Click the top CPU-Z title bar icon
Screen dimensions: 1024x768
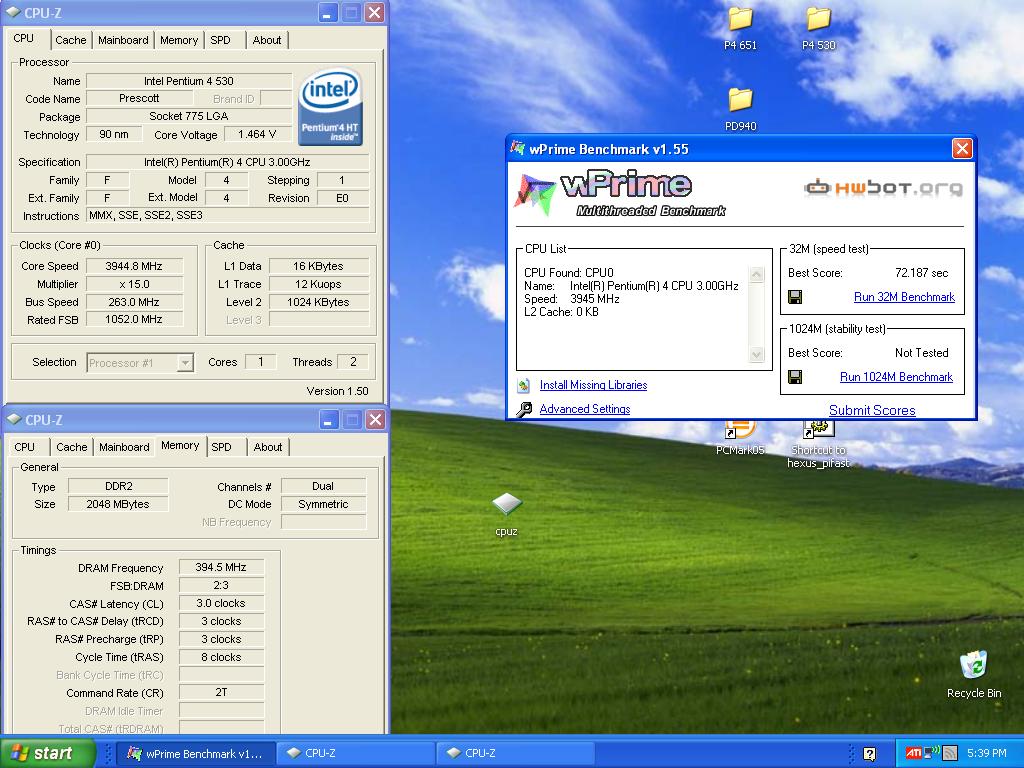(x=13, y=12)
